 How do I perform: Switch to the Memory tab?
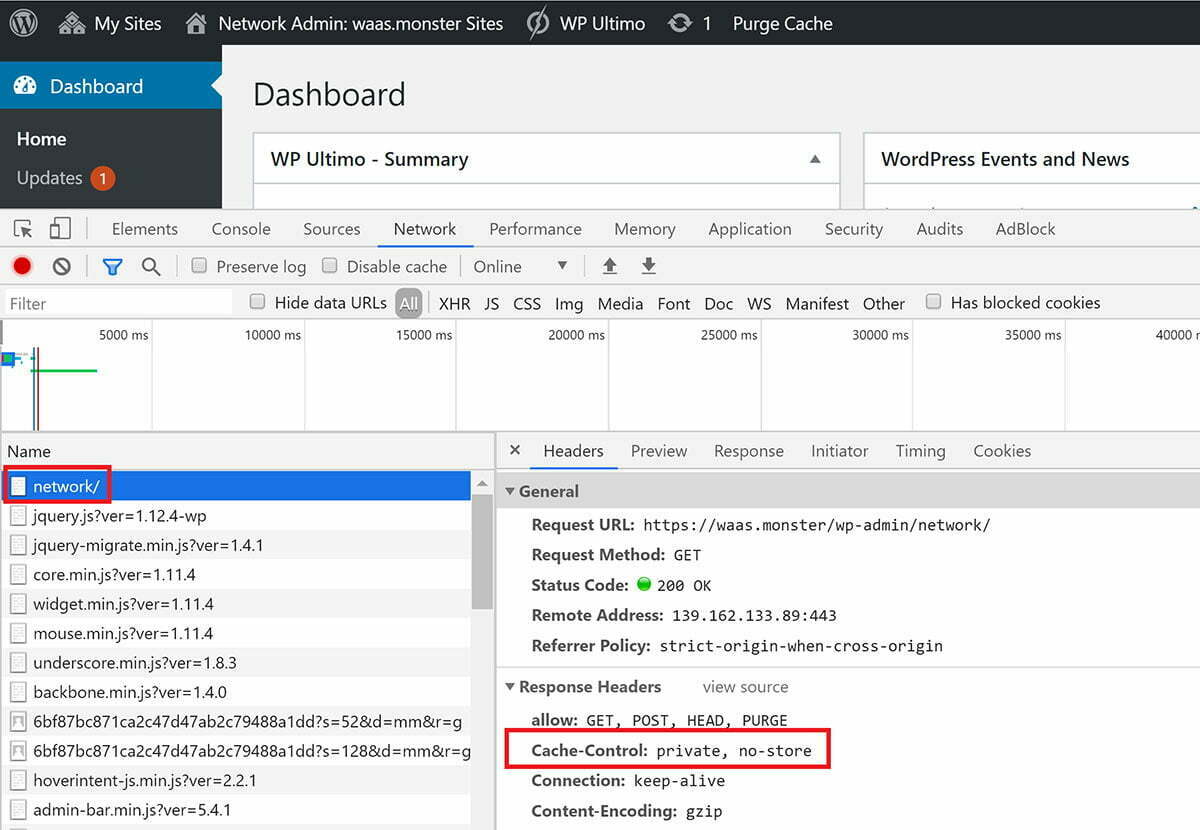[645, 229]
